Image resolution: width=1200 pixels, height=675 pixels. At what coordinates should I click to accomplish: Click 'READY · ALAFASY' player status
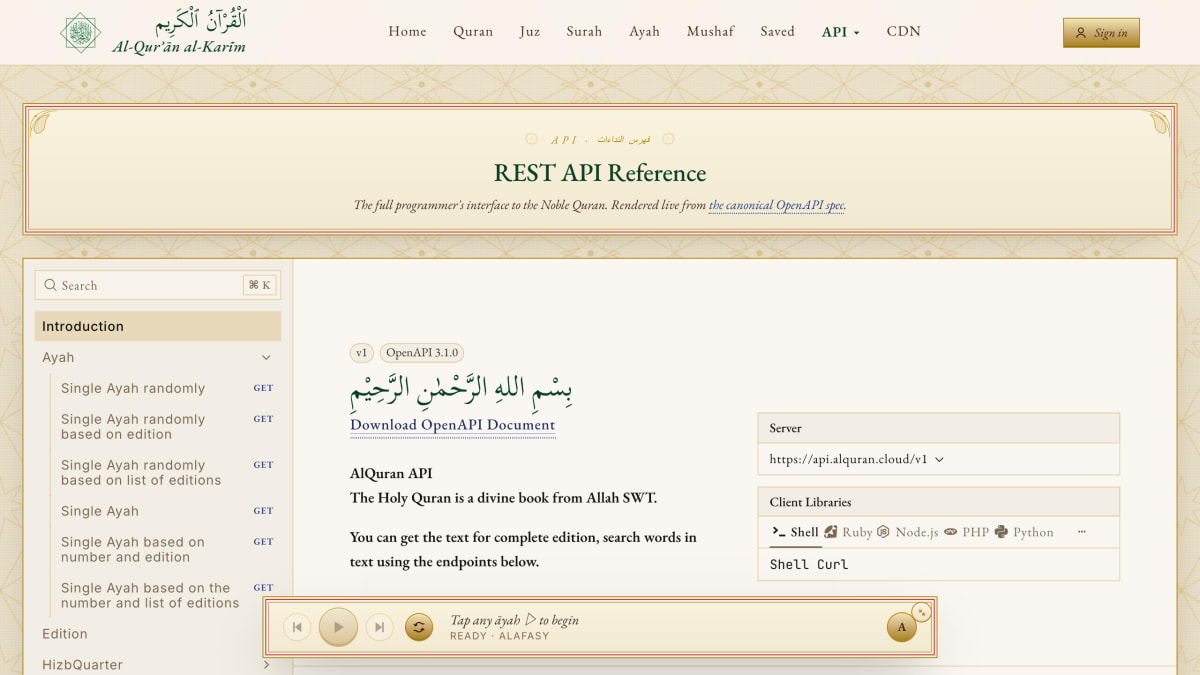(x=499, y=636)
